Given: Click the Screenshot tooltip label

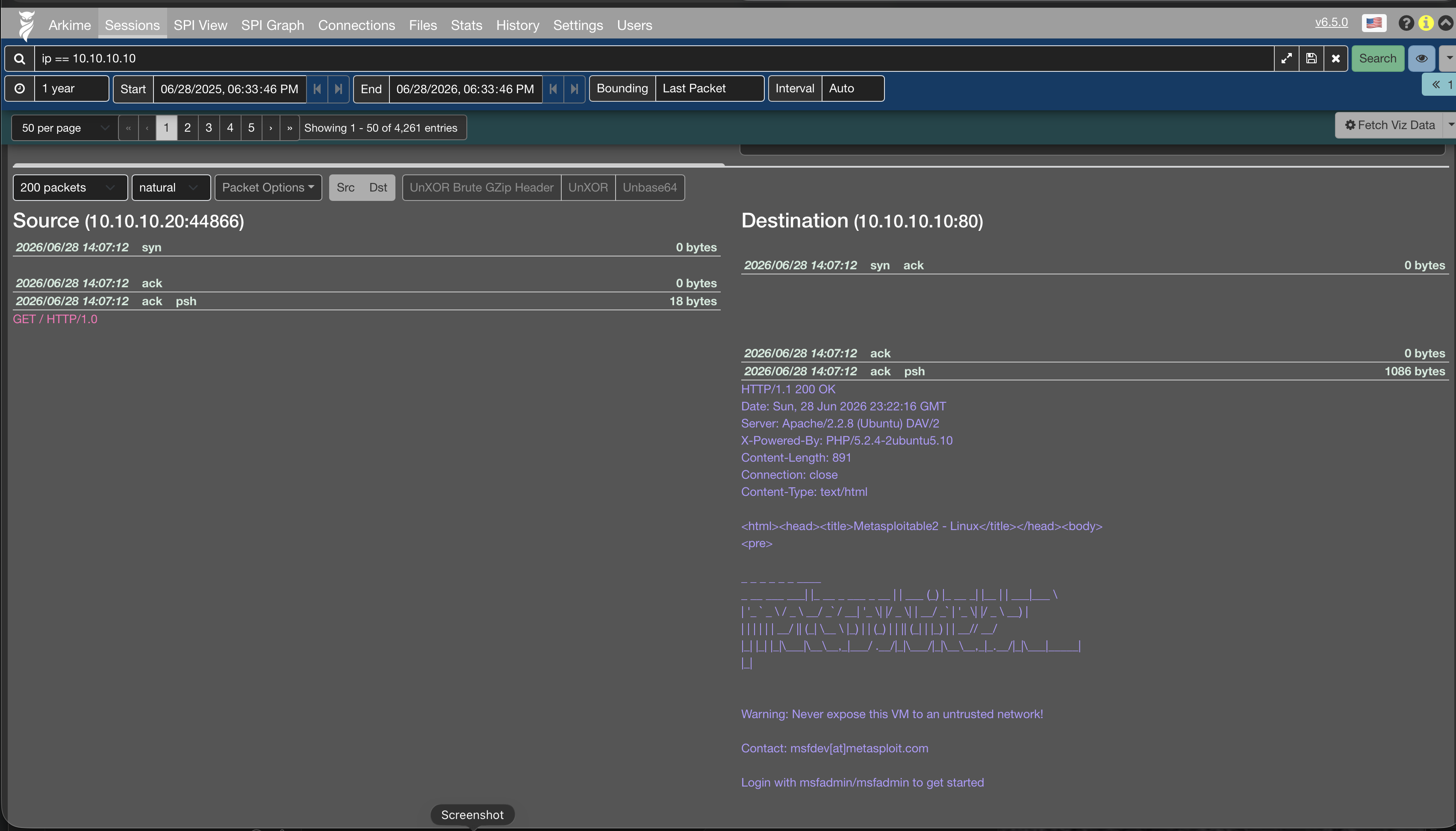Looking at the screenshot, I should (473, 815).
